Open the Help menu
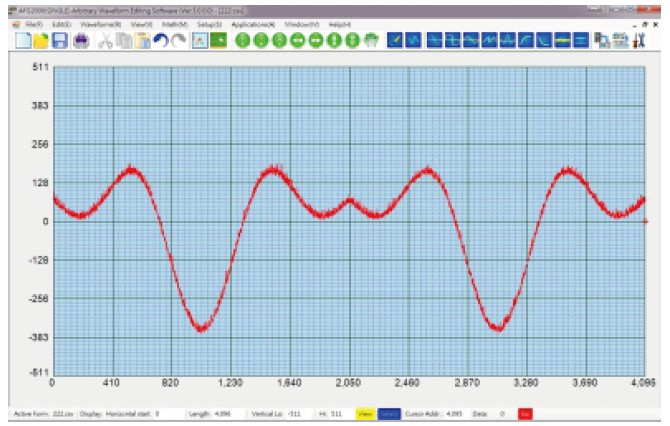This screenshot has width=670, height=426. pos(339,25)
